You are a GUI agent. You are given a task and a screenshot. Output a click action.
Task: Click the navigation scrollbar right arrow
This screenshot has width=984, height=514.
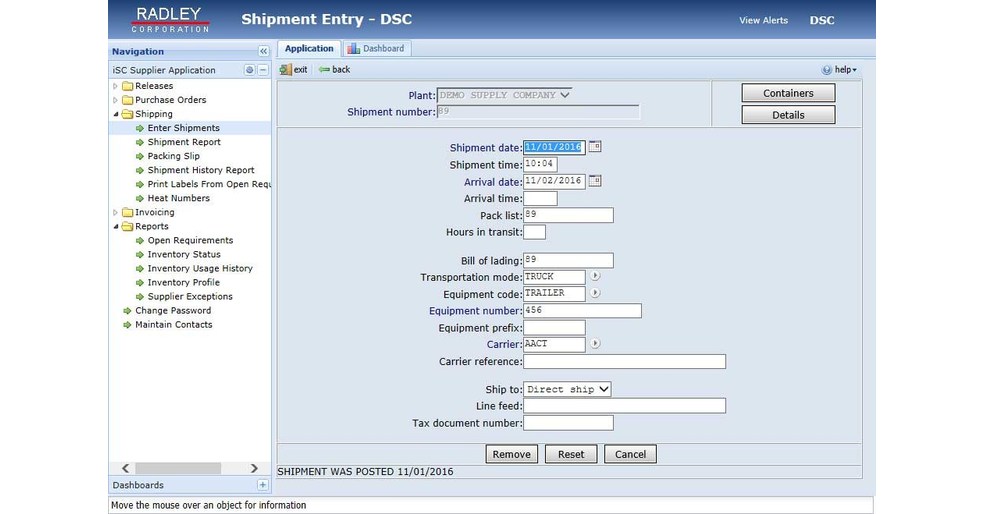coord(254,468)
